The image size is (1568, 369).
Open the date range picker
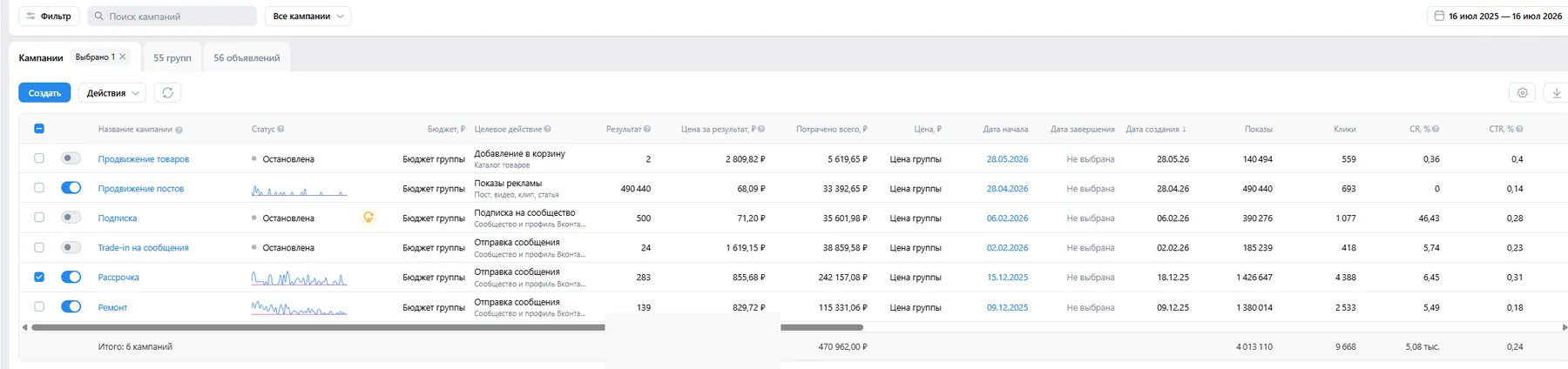(1497, 17)
